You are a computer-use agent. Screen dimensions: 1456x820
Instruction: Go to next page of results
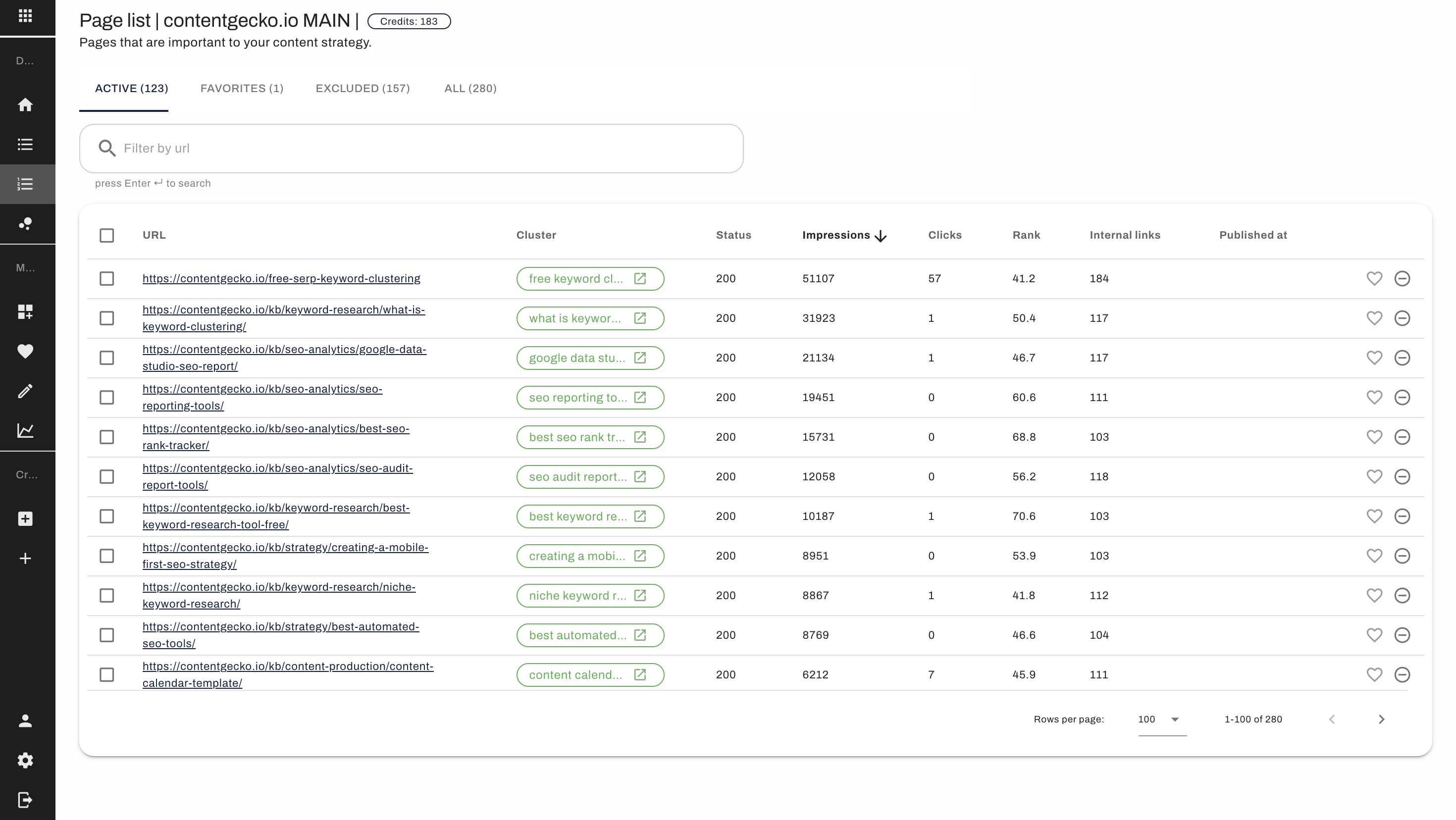(x=1381, y=719)
